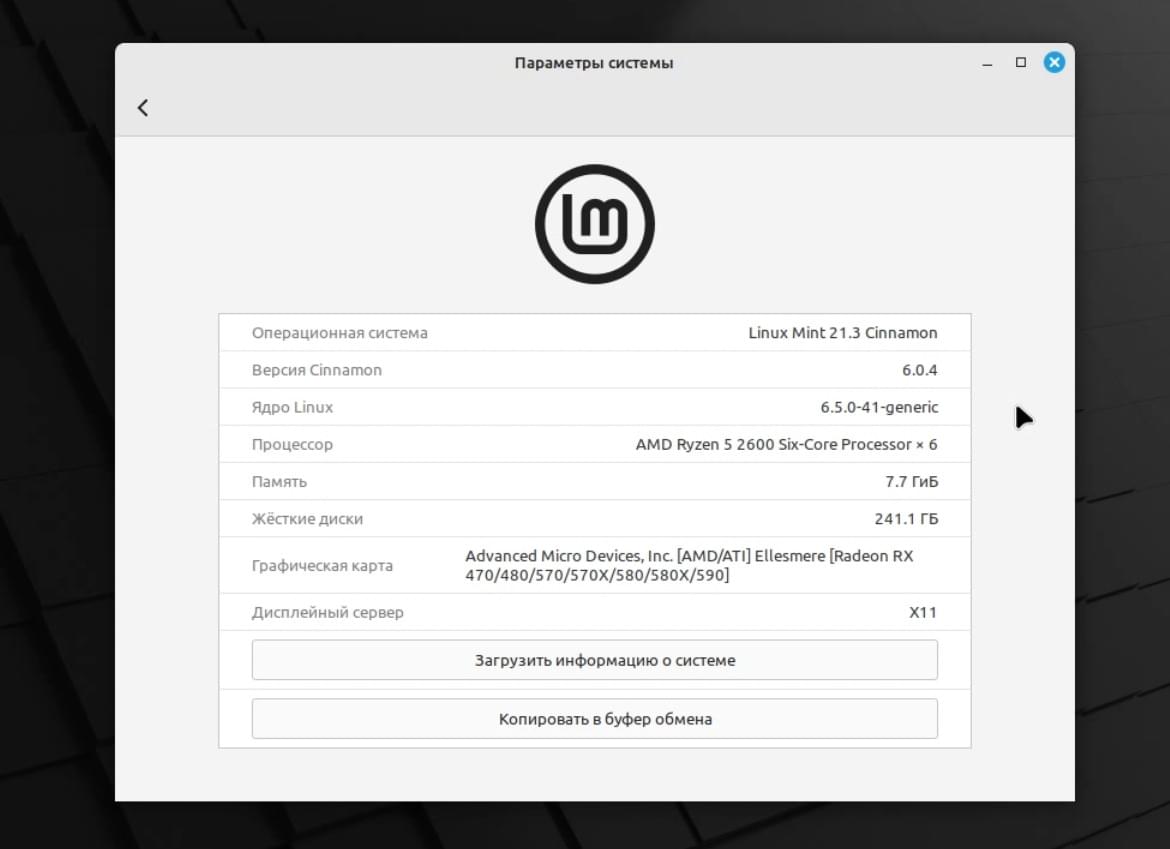Click the Загрузить информацию о системе button

[595, 660]
